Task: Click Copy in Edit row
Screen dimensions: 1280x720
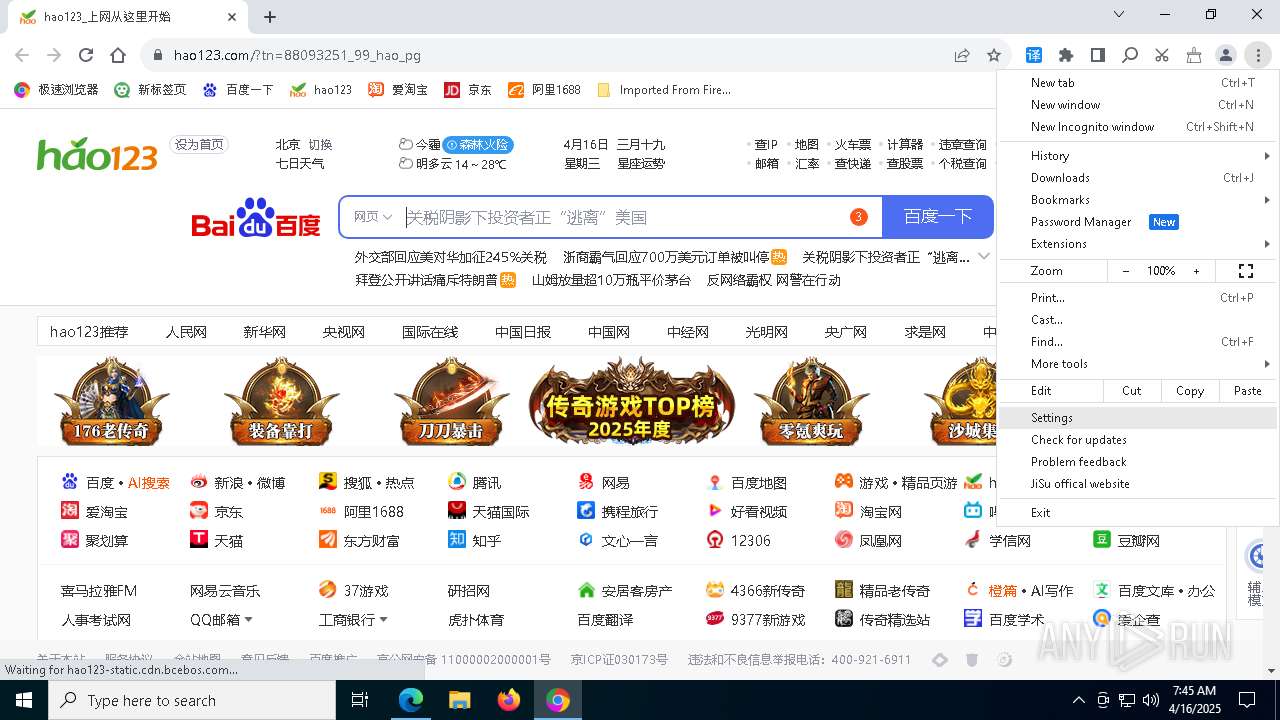Action: pos(1190,391)
